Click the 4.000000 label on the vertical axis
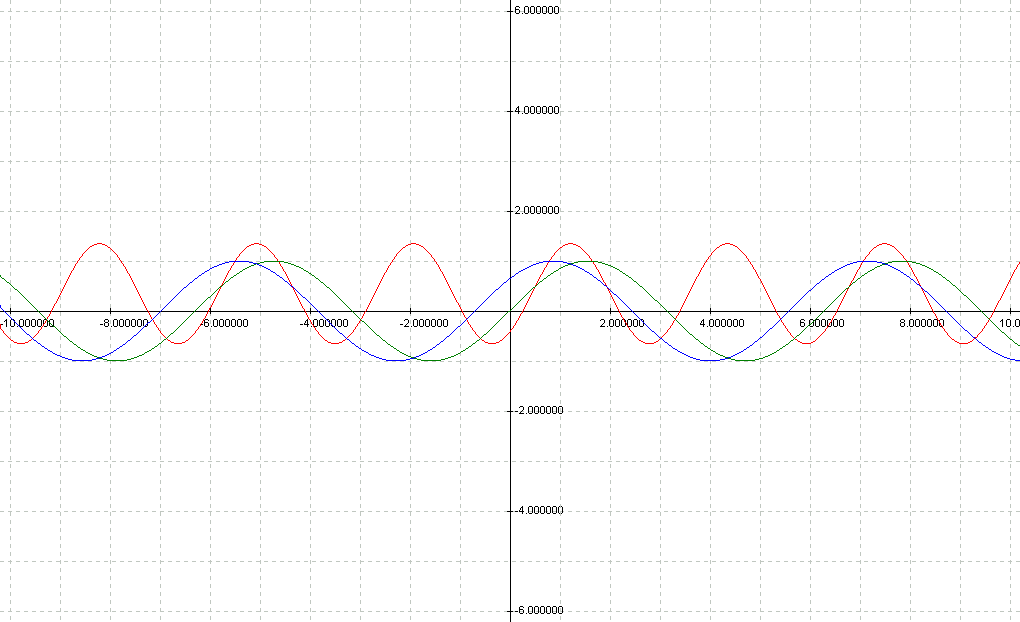This screenshot has width=1020, height=622. tap(536, 110)
